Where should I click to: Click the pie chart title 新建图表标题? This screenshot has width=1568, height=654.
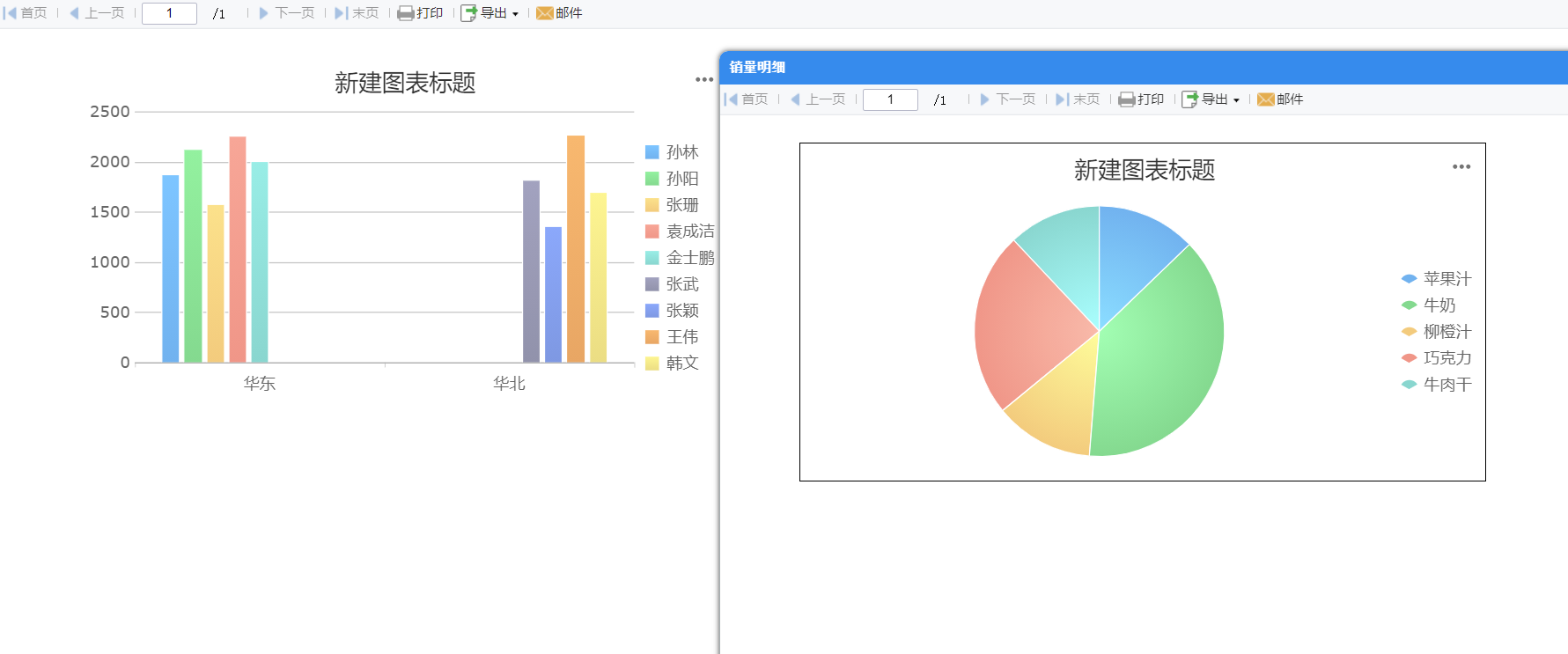pos(1145,170)
